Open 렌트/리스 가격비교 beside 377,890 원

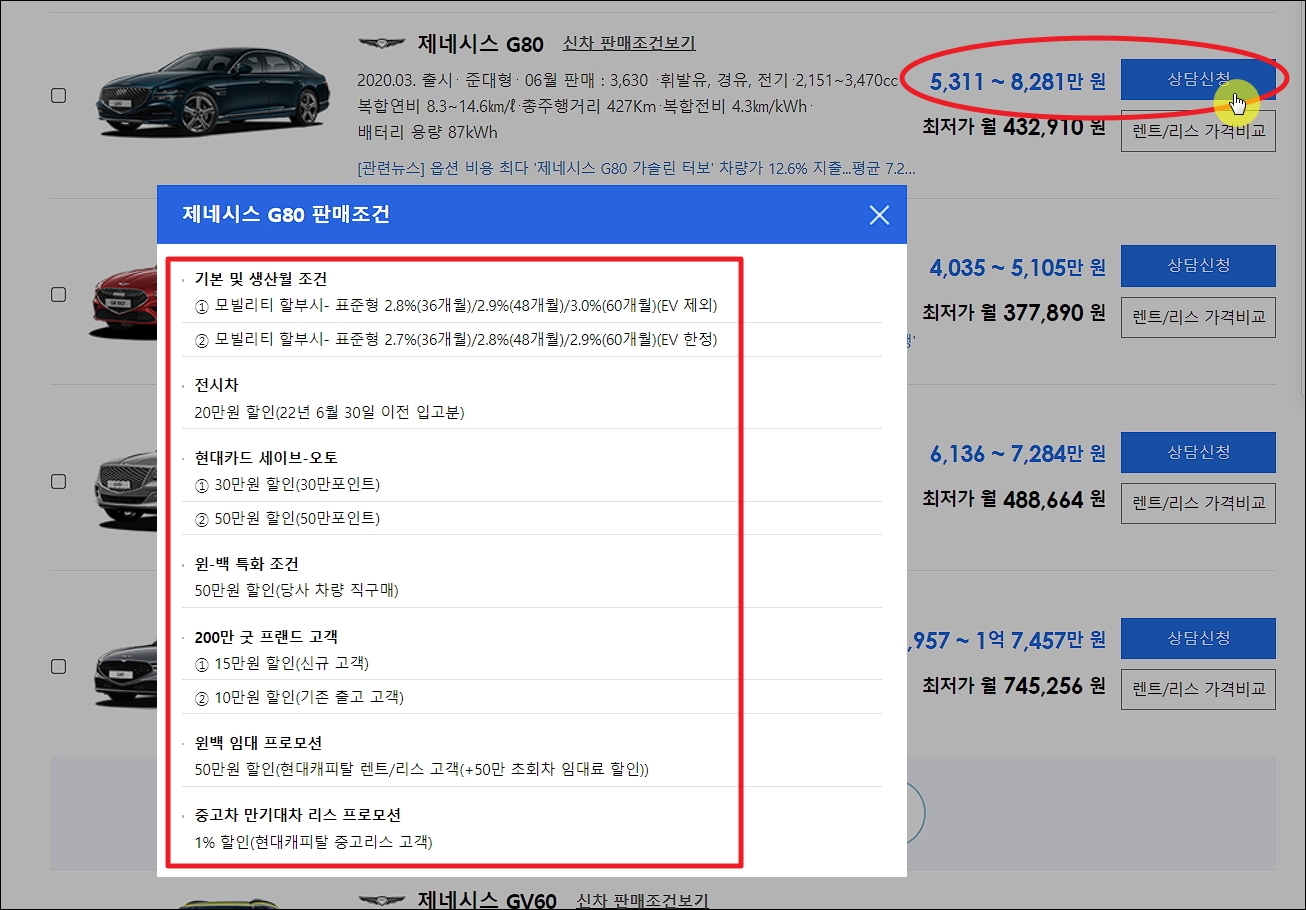tap(1198, 317)
